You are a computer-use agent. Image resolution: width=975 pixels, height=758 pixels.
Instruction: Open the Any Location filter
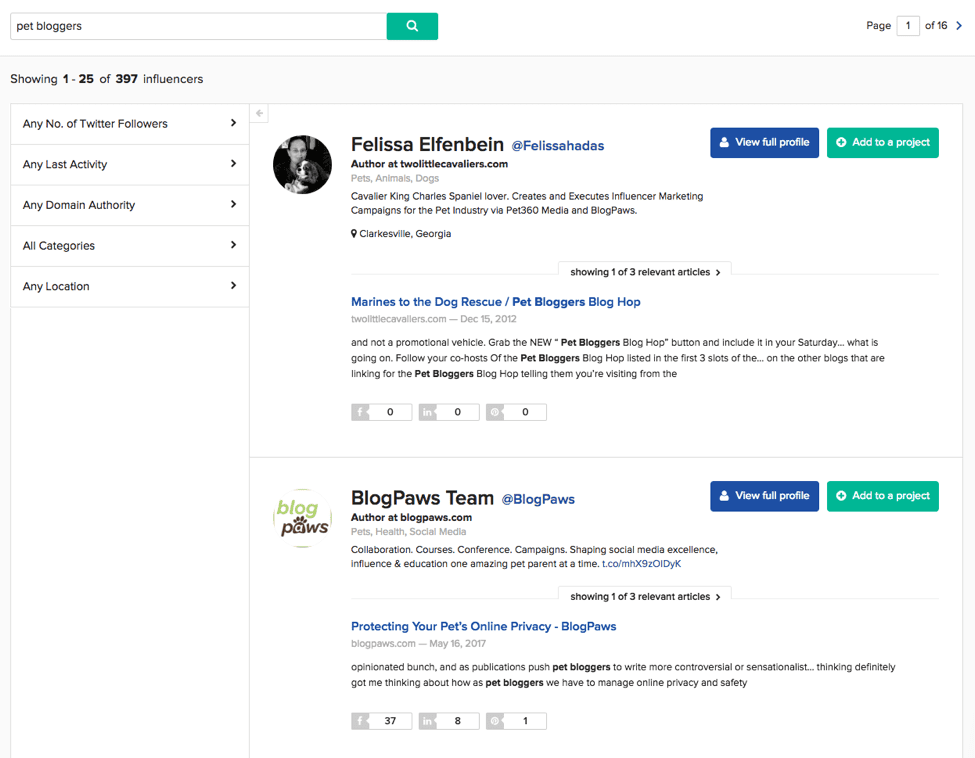click(x=130, y=286)
